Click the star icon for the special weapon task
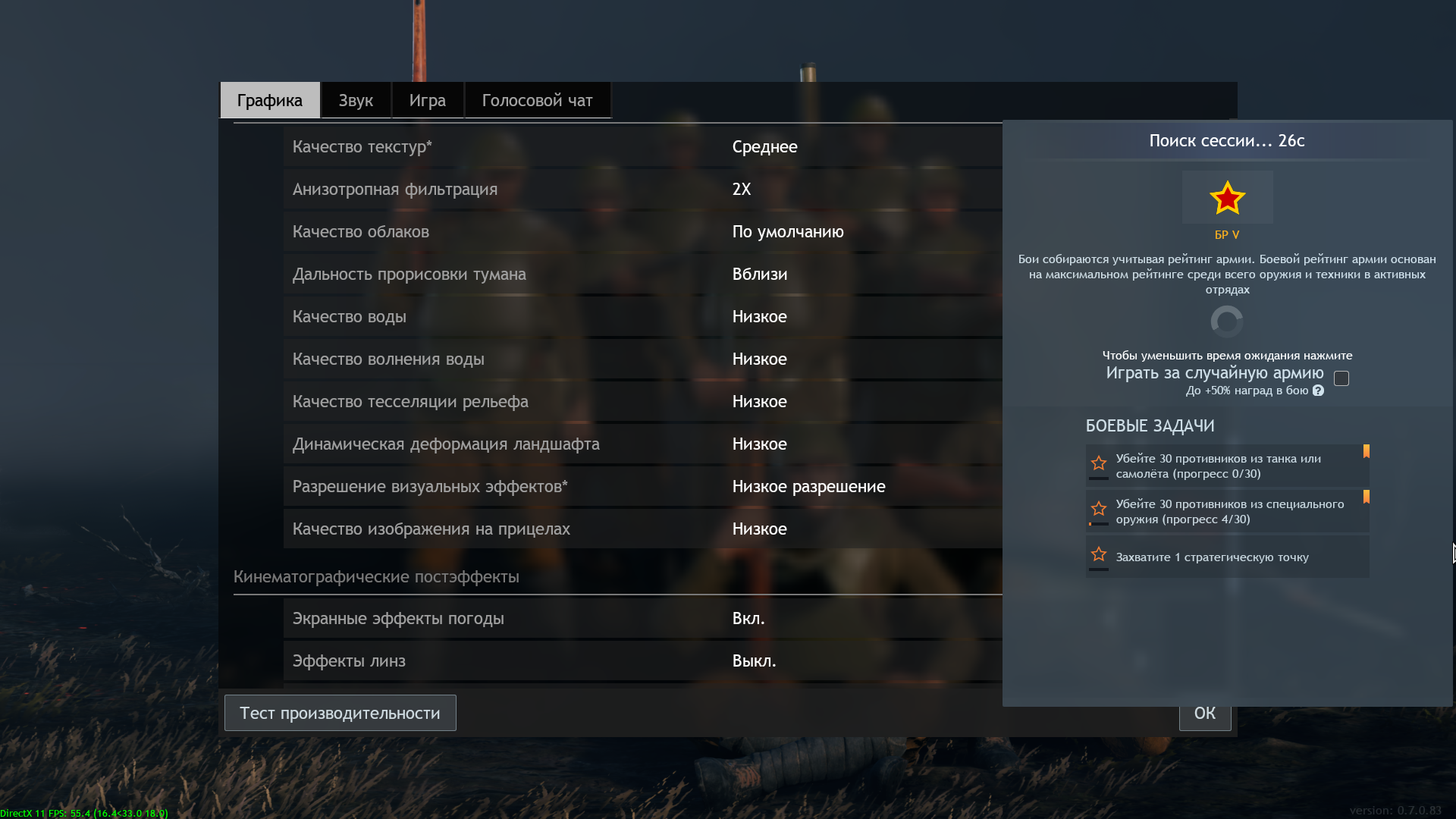The image size is (1456, 819). pyautogui.click(x=1099, y=509)
